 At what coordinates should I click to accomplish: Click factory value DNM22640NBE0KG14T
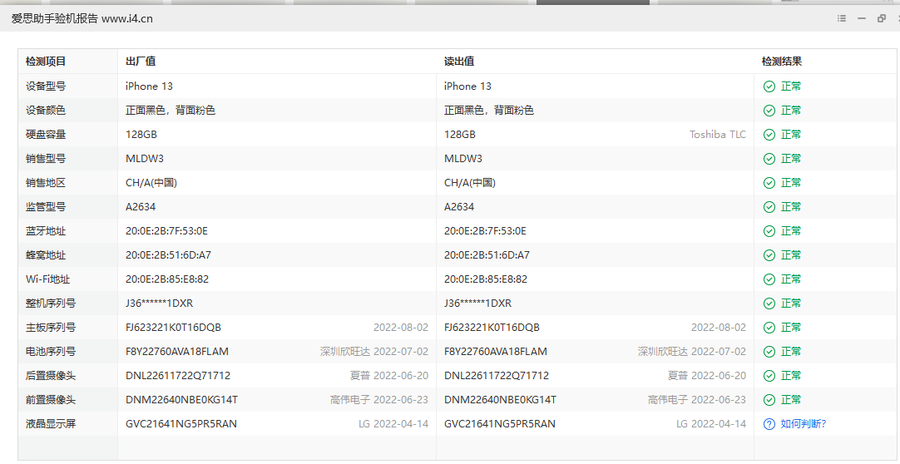[181, 400]
